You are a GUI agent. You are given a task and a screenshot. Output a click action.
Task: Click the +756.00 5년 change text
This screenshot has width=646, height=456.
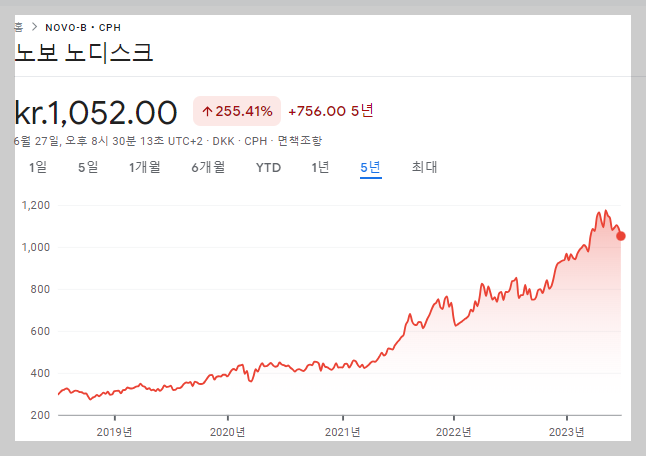pos(331,111)
